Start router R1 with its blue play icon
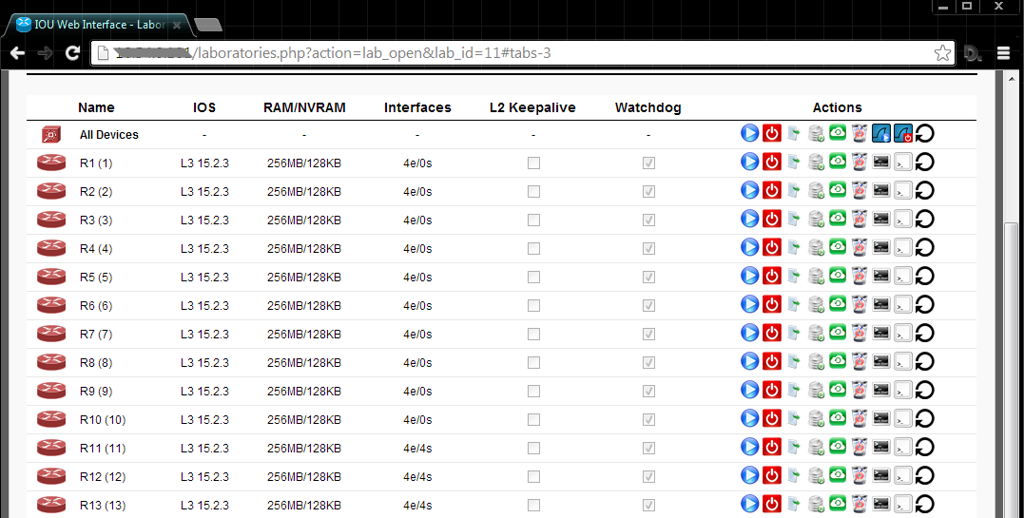 pos(750,161)
